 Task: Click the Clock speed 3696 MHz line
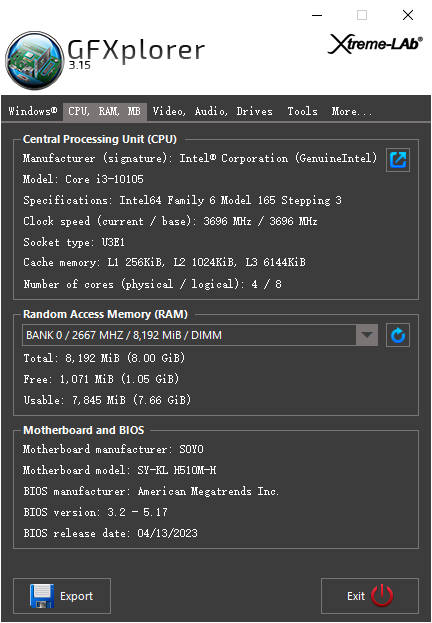click(170, 221)
